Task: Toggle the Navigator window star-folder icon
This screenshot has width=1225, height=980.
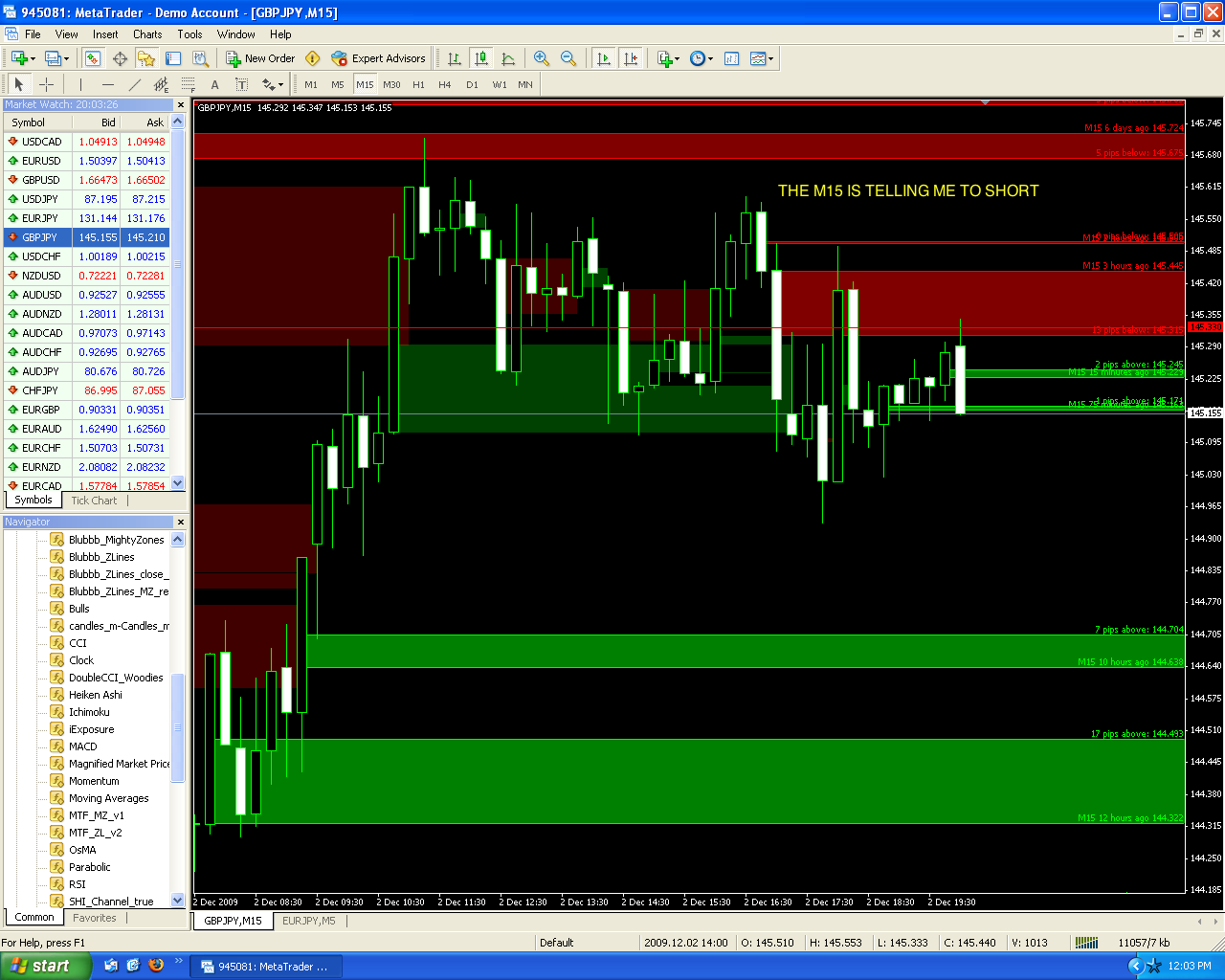Action: (146, 58)
